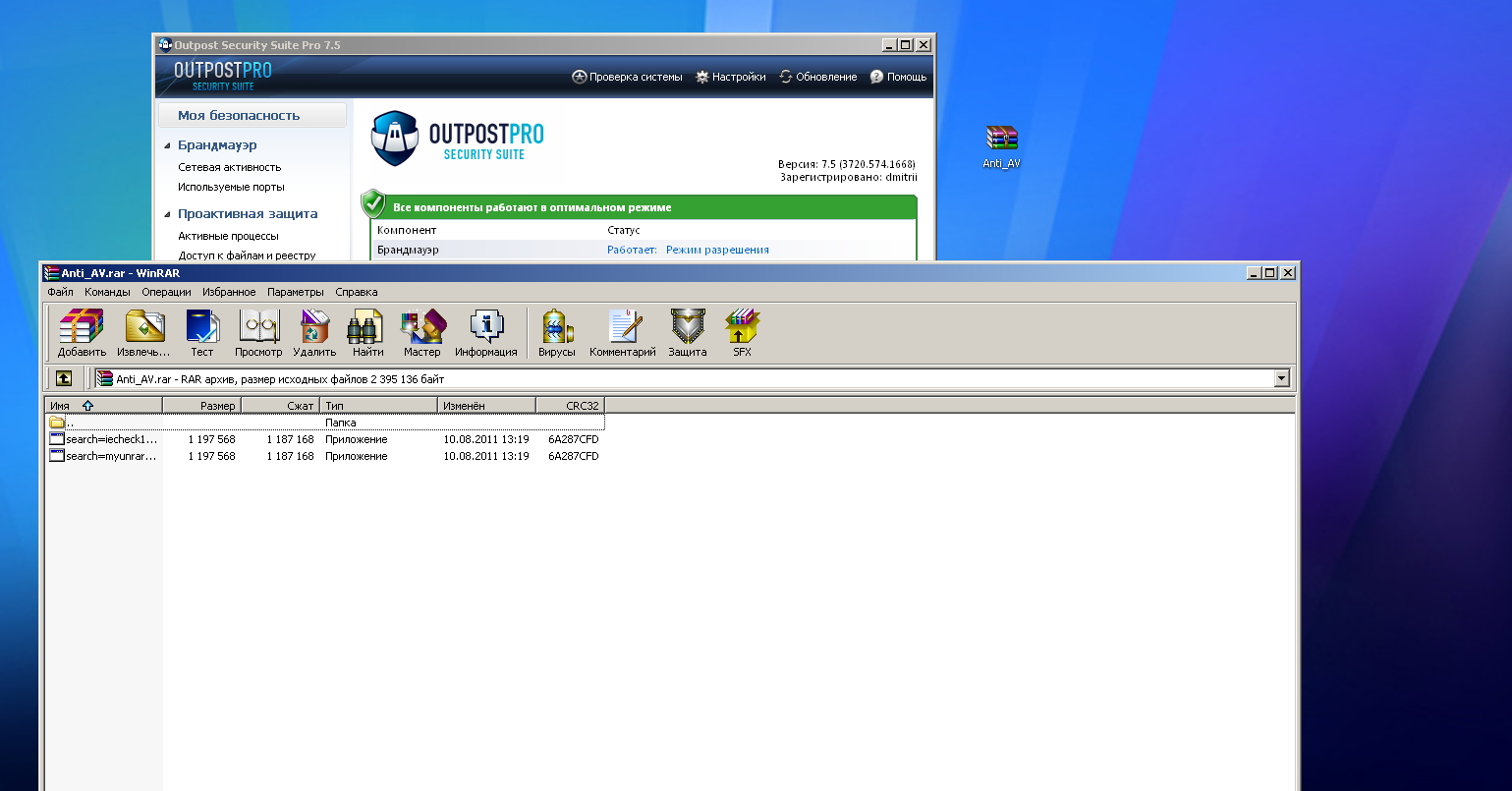The image size is (1512, 791).
Task: Open the Комментарий (Comment) tool
Action: 623,333
